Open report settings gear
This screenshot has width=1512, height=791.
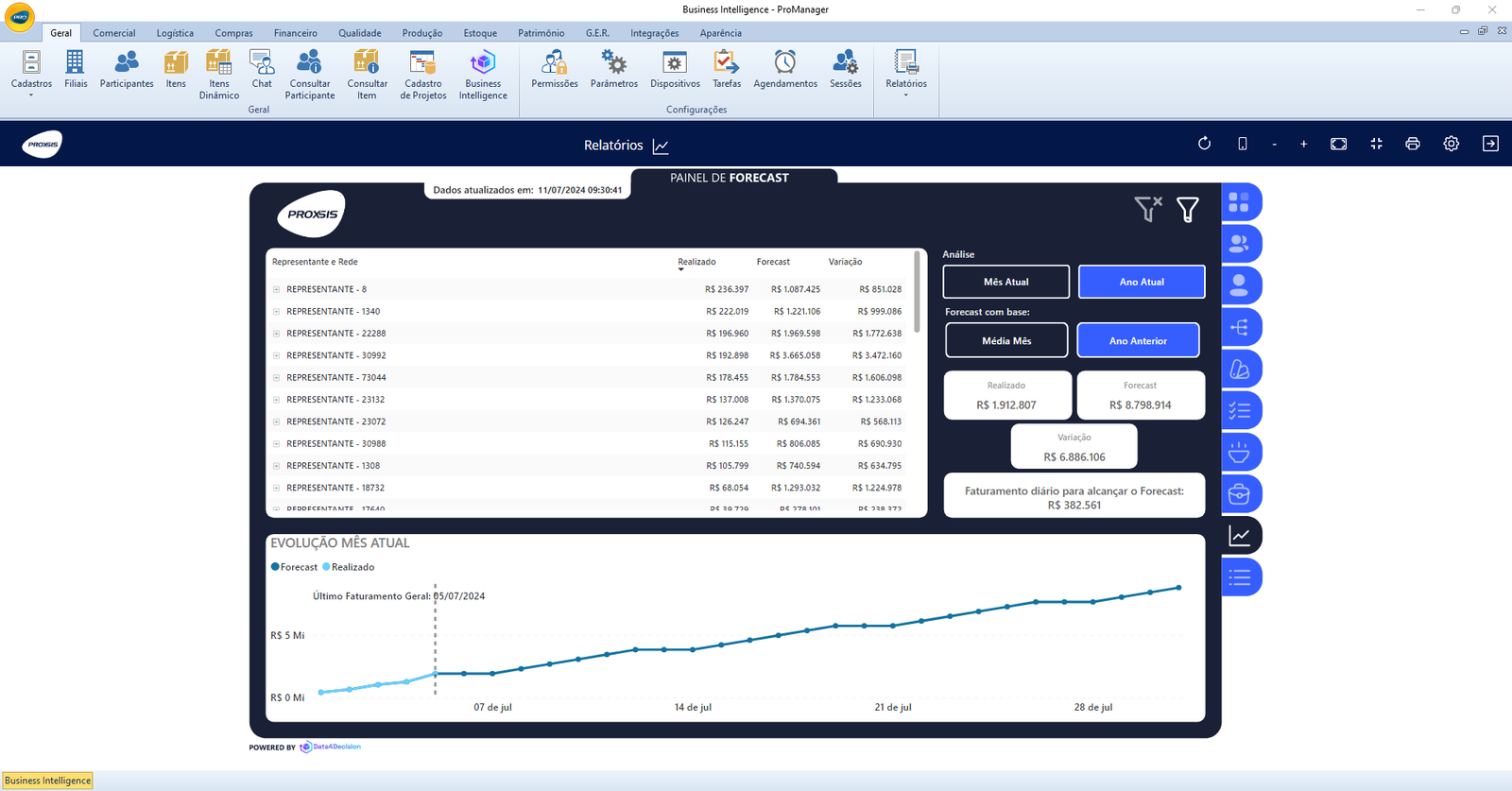[1452, 144]
